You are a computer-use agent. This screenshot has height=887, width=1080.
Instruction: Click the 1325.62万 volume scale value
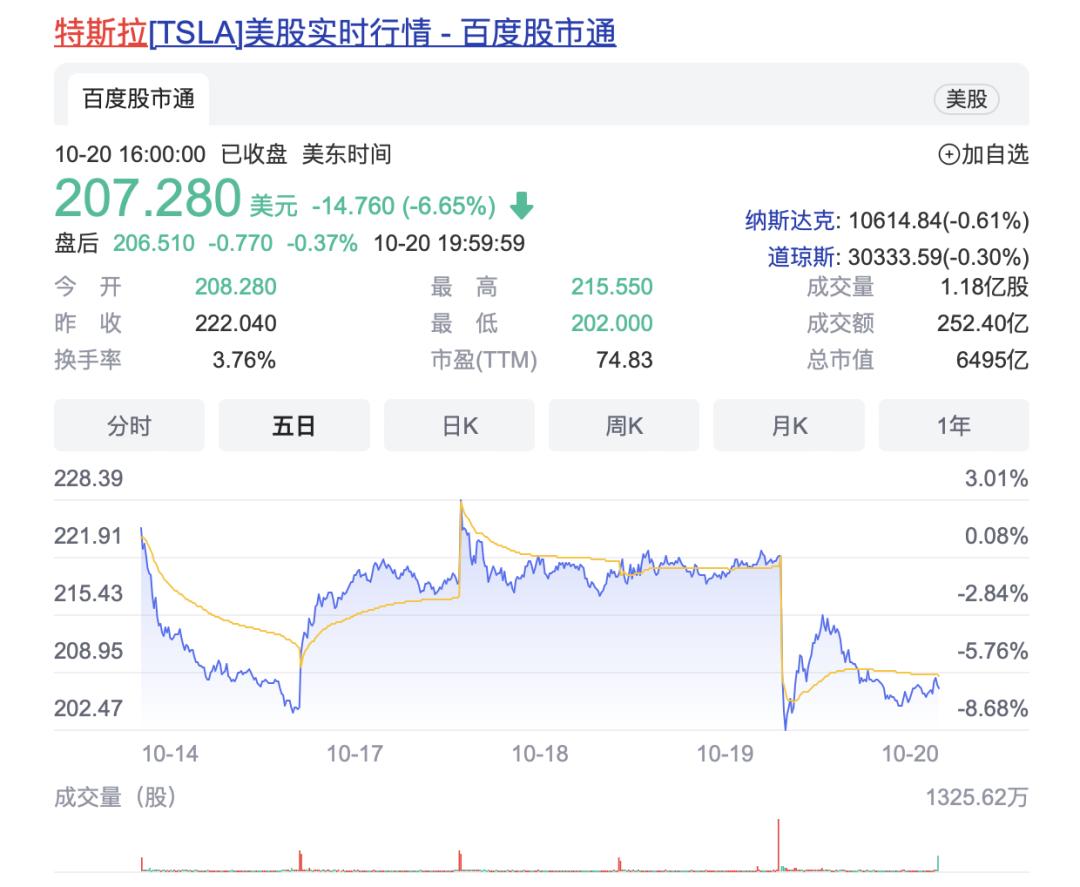click(x=977, y=797)
